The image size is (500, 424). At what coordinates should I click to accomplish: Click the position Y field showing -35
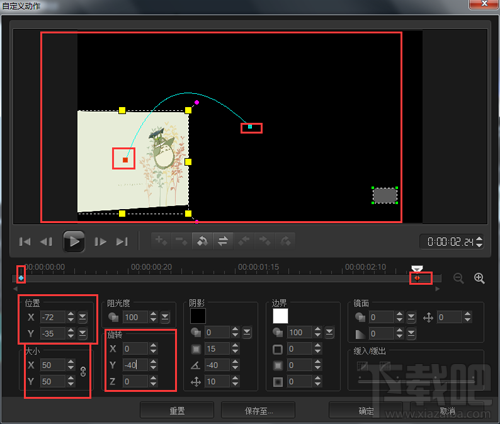(53, 333)
